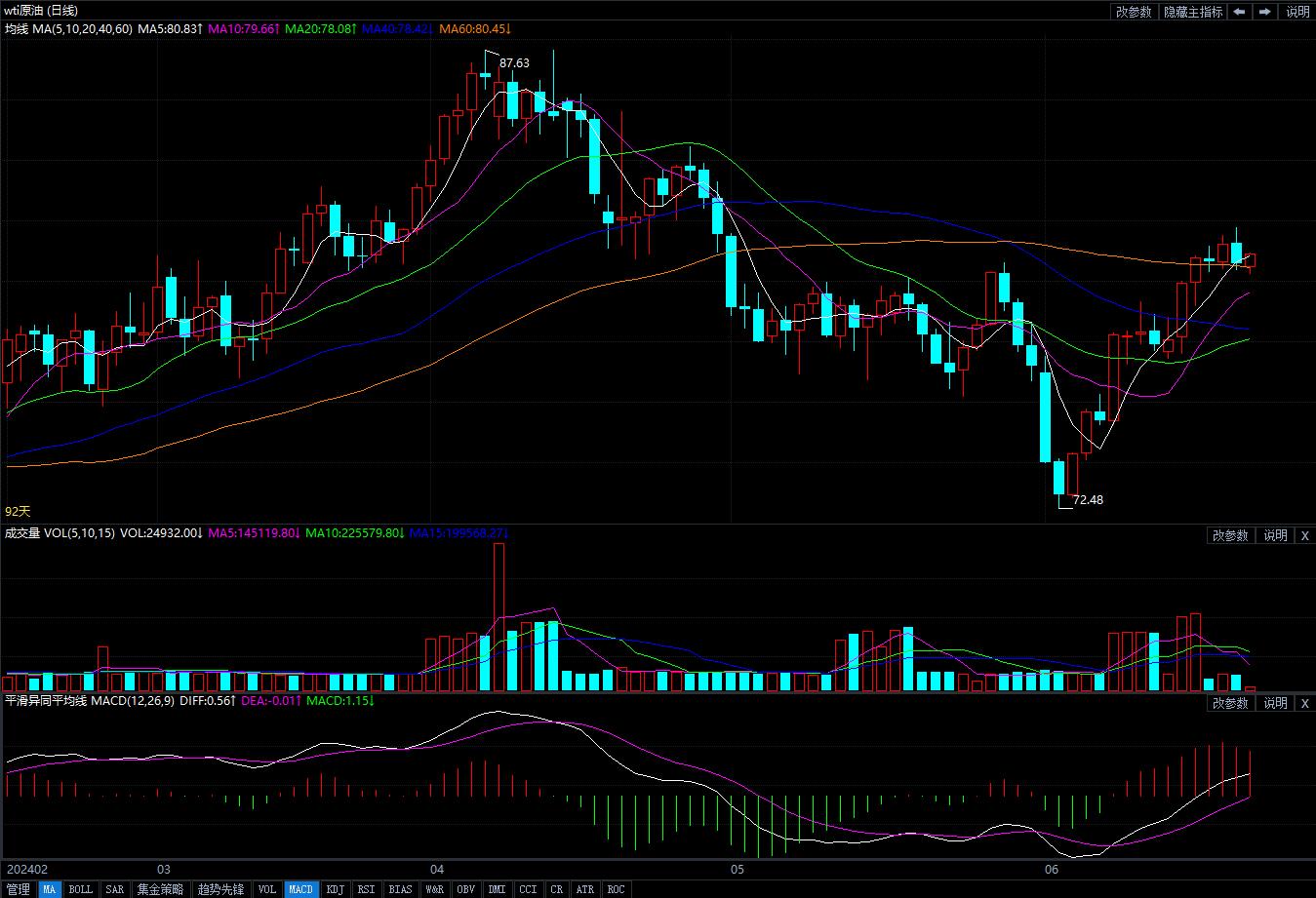Image resolution: width=1316 pixels, height=898 pixels.
Task: Click the 87.63 high price marker
Action: tap(514, 62)
